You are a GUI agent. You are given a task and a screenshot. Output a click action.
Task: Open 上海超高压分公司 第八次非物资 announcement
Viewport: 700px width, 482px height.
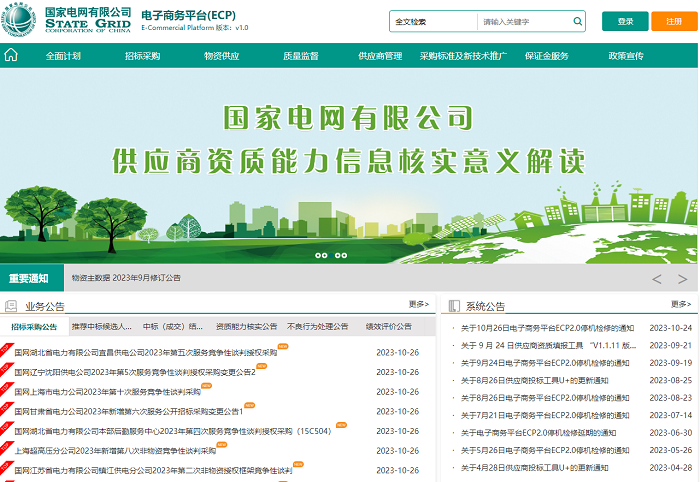pyautogui.click(x=115, y=451)
